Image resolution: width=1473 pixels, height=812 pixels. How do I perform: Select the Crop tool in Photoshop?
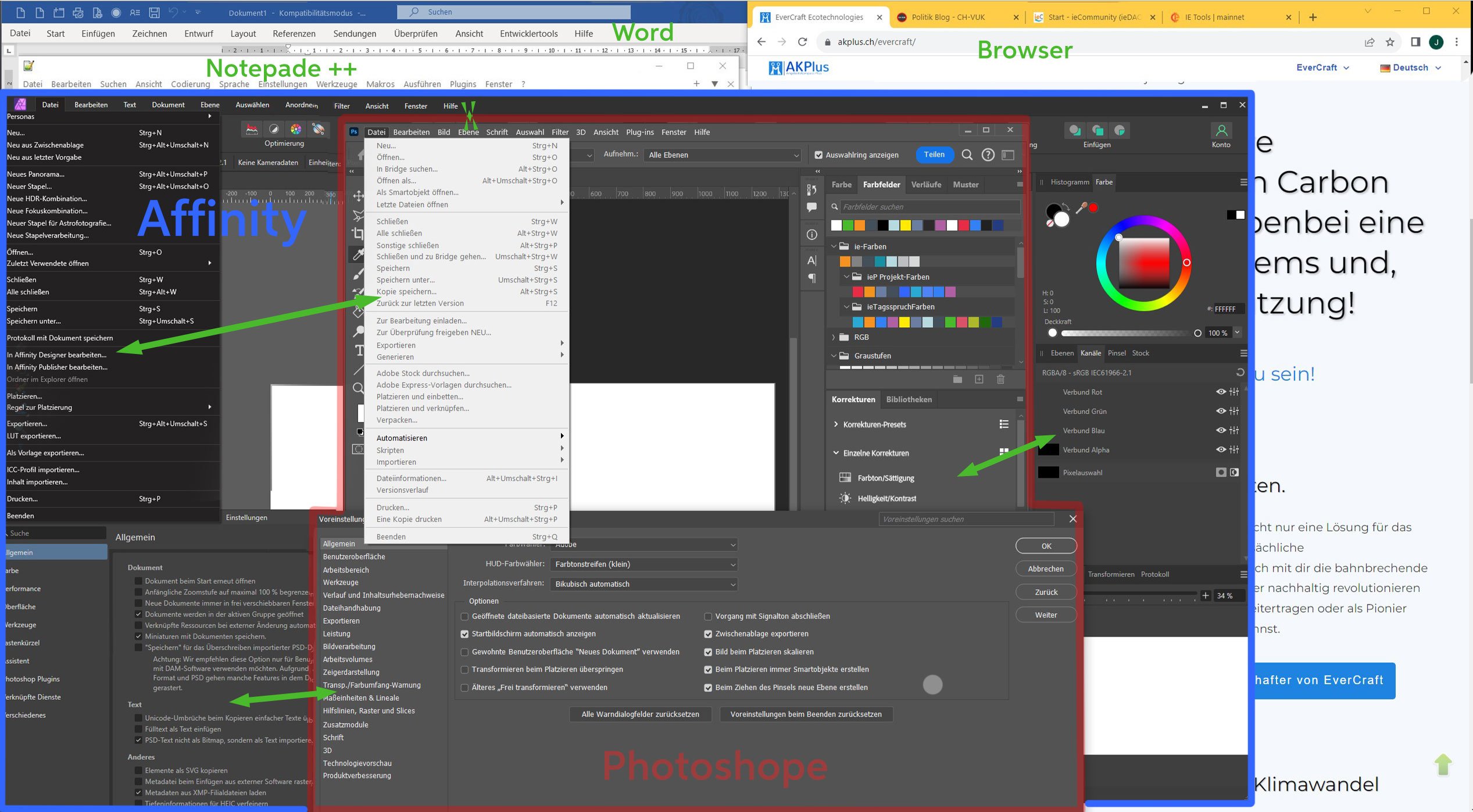(x=358, y=234)
